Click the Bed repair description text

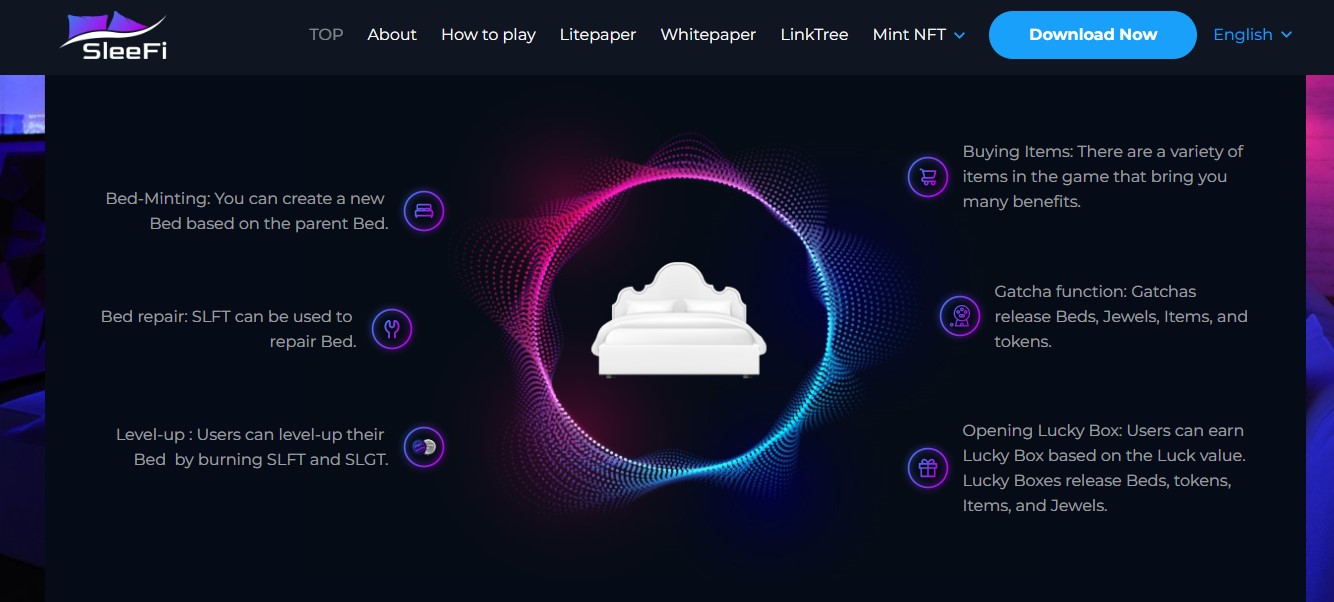coord(228,328)
